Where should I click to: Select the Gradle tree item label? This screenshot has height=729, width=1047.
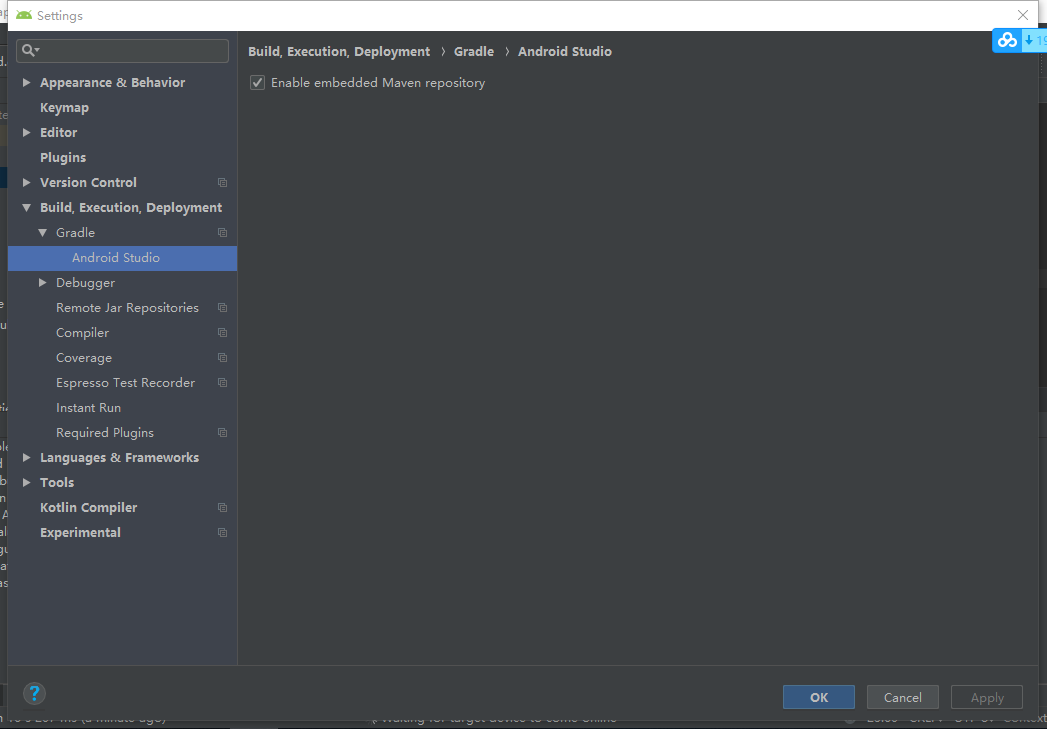pyautogui.click(x=75, y=232)
